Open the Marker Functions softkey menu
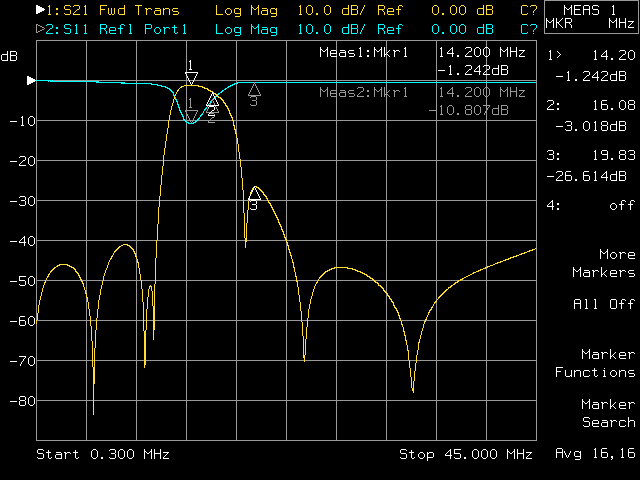Viewport: 640px width, 480px height. point(595,363)
